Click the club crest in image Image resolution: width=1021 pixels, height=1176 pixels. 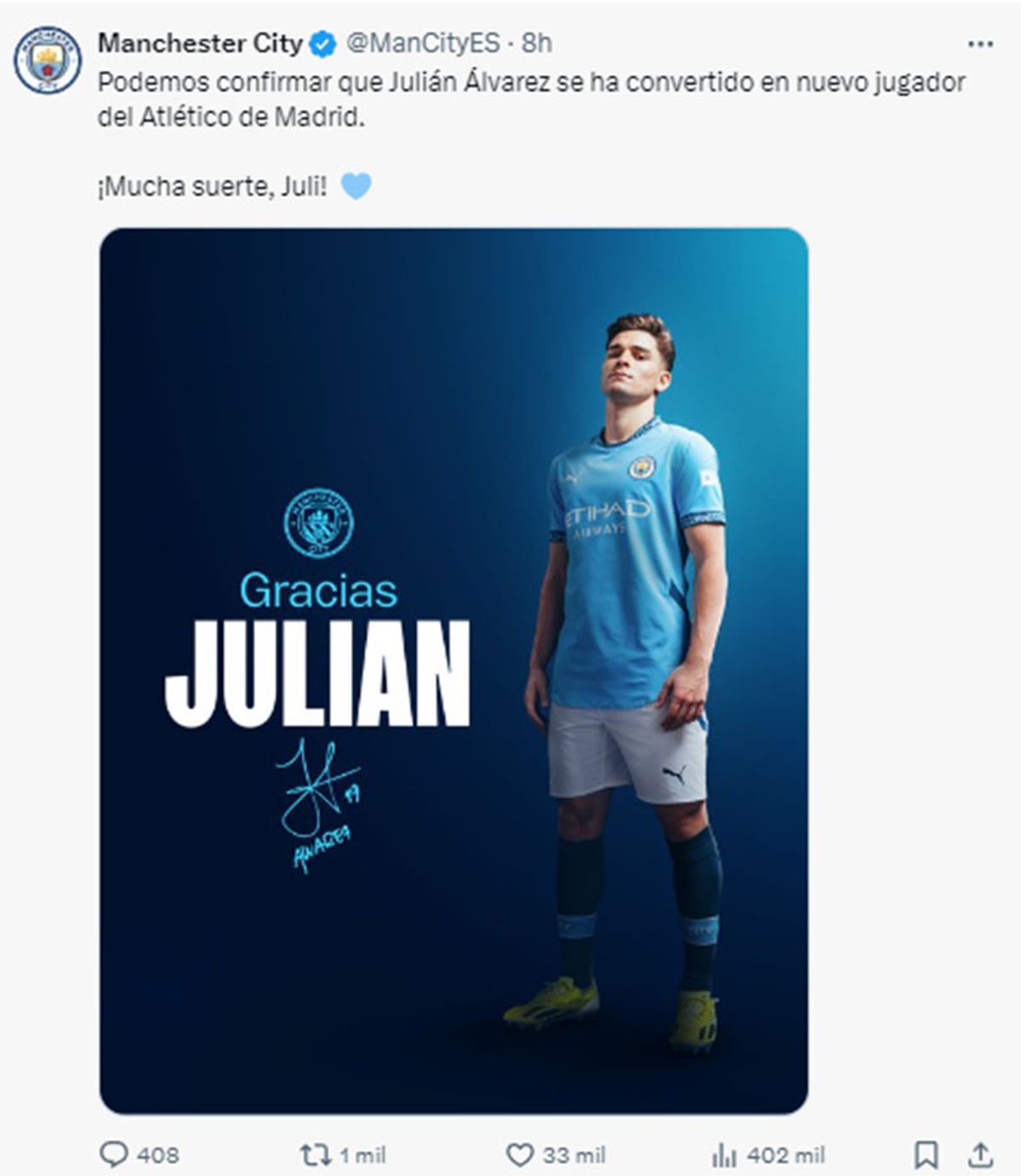318,522
